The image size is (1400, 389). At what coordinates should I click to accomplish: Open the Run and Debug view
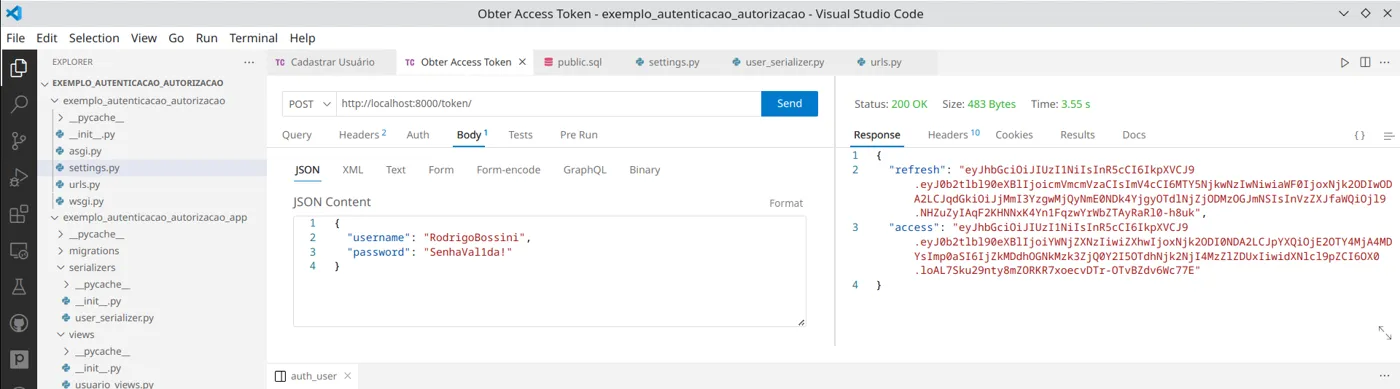pos(18,178)
